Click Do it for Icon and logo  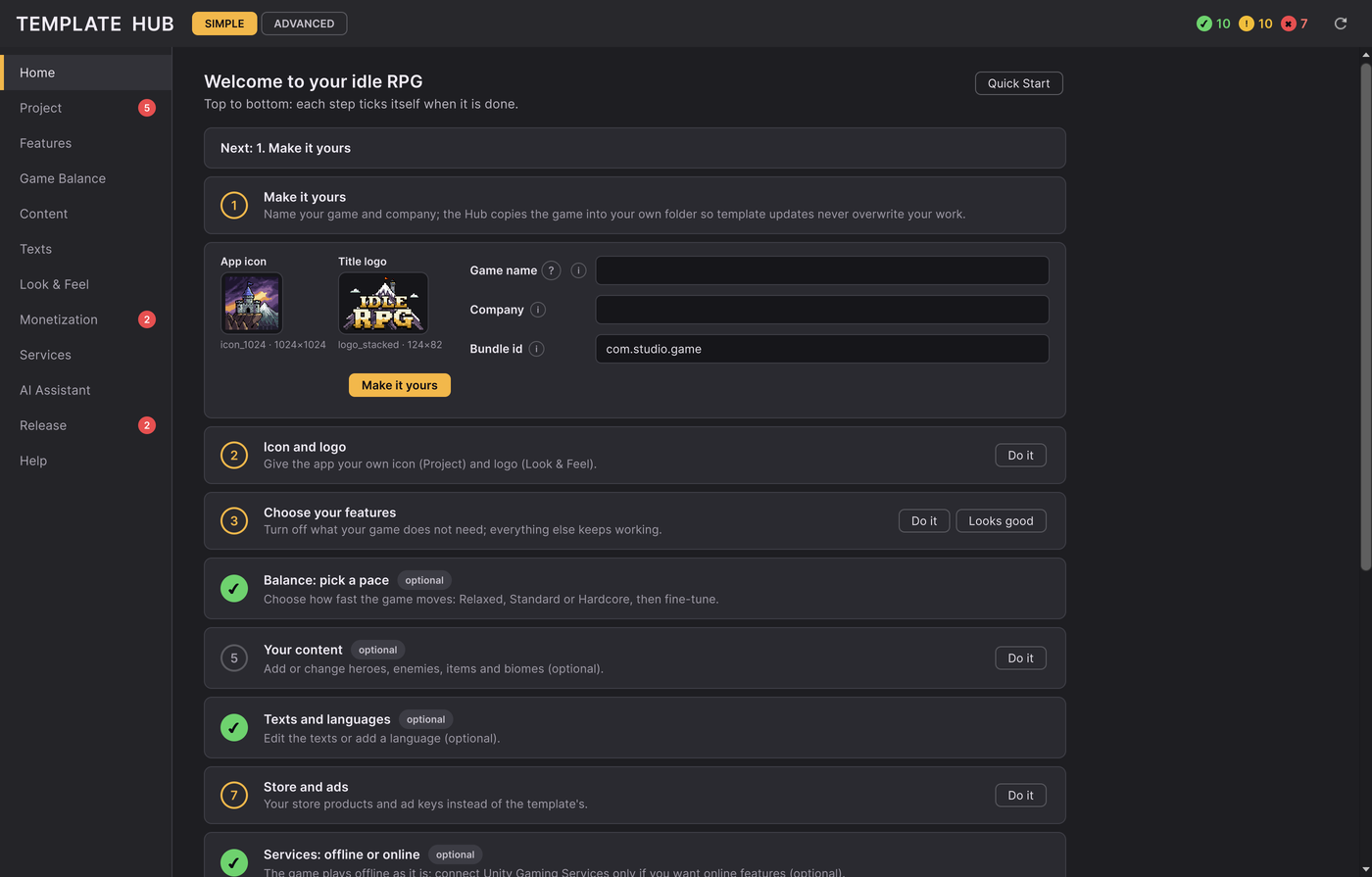[x=1020, y=455]
